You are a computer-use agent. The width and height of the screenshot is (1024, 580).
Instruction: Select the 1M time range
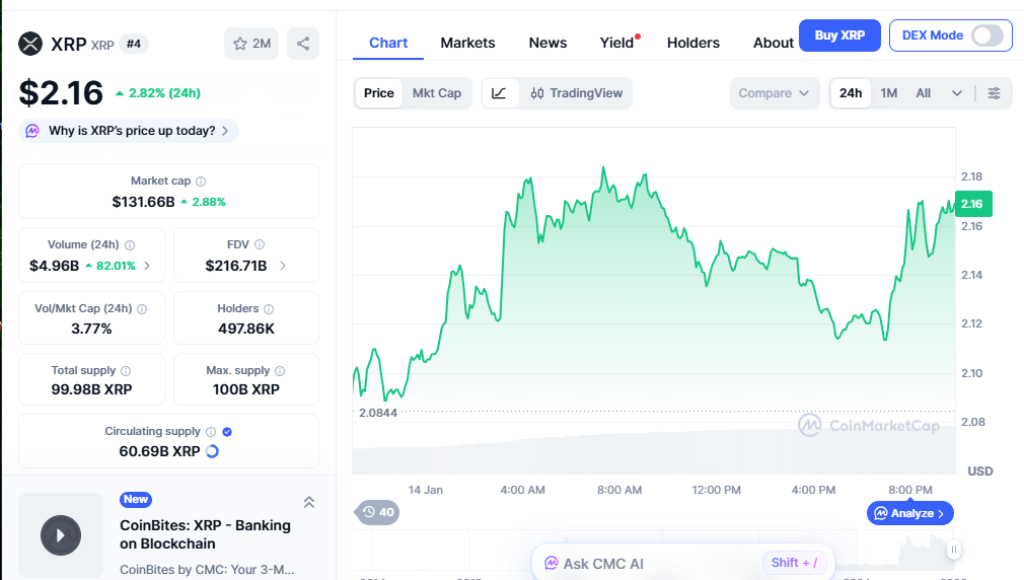click(x=889, y=93)
